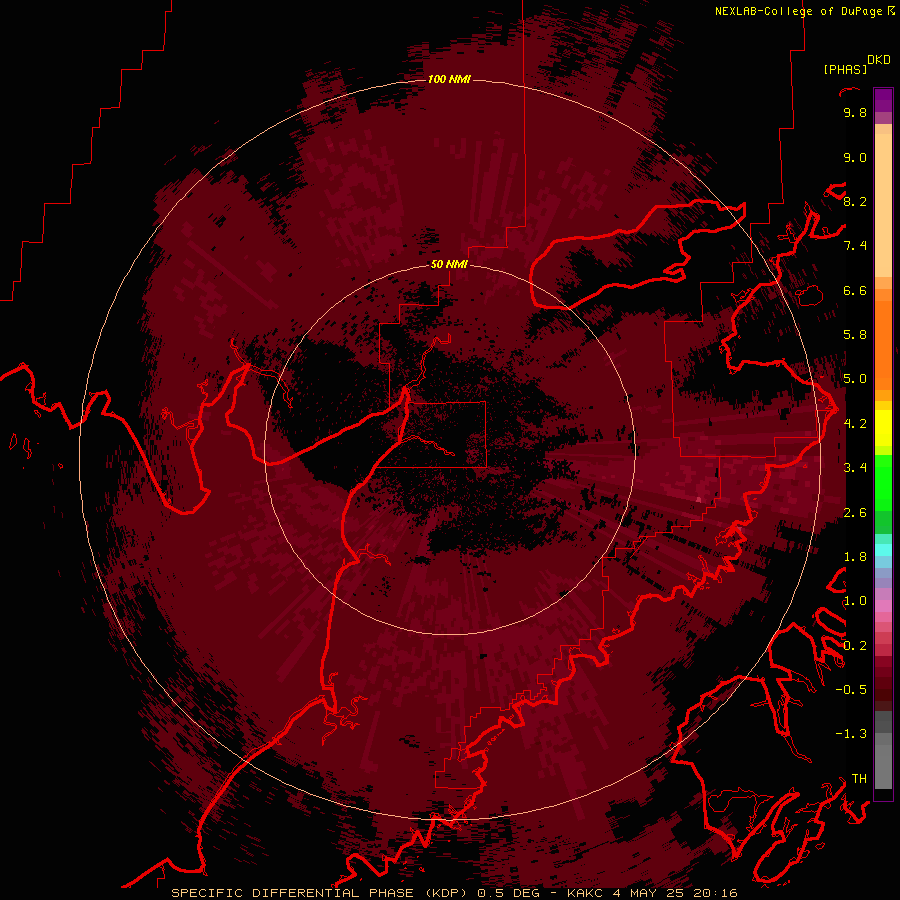Click the 2.6 legend value
The width and height of the screenshot is (900, 900).
[855, 513]
